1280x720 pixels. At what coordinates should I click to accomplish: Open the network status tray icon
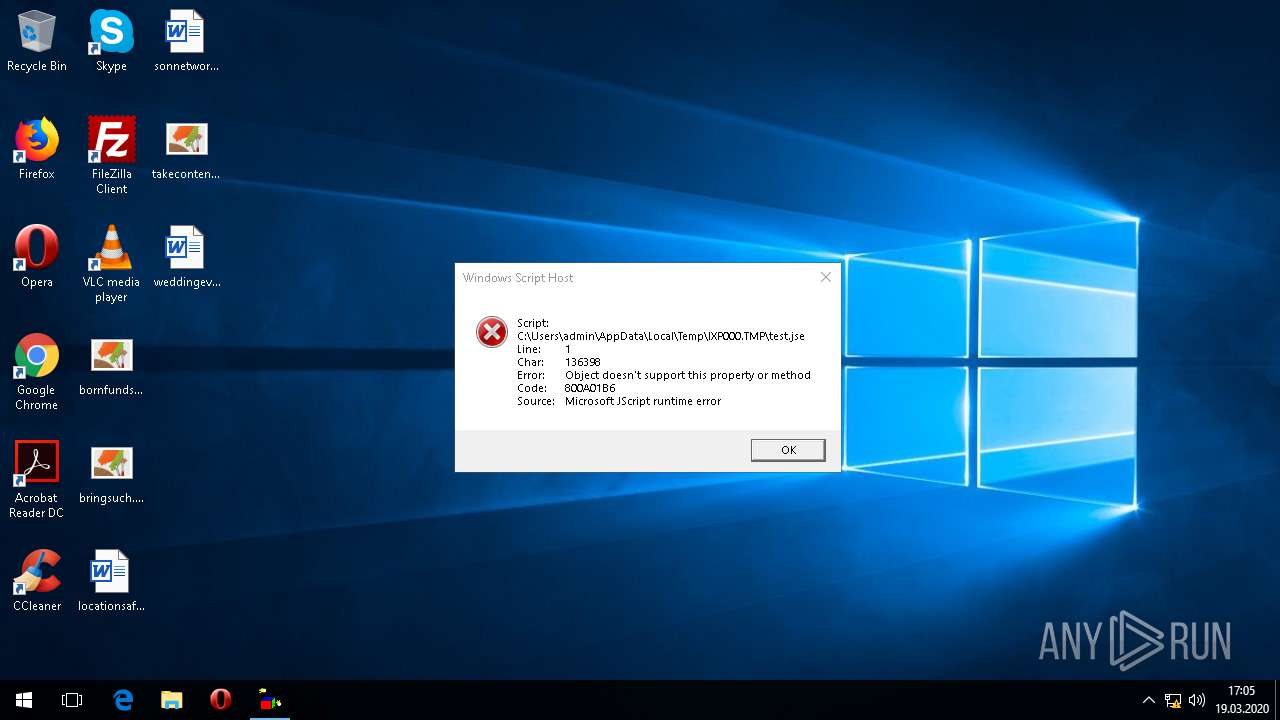[x=1173, y=700]
